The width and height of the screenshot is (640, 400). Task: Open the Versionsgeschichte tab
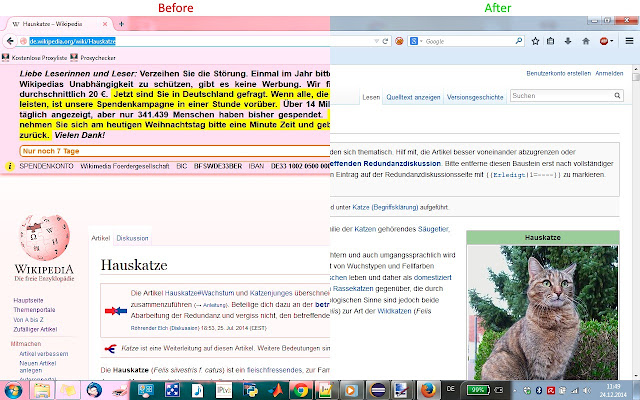coord(475,97)
